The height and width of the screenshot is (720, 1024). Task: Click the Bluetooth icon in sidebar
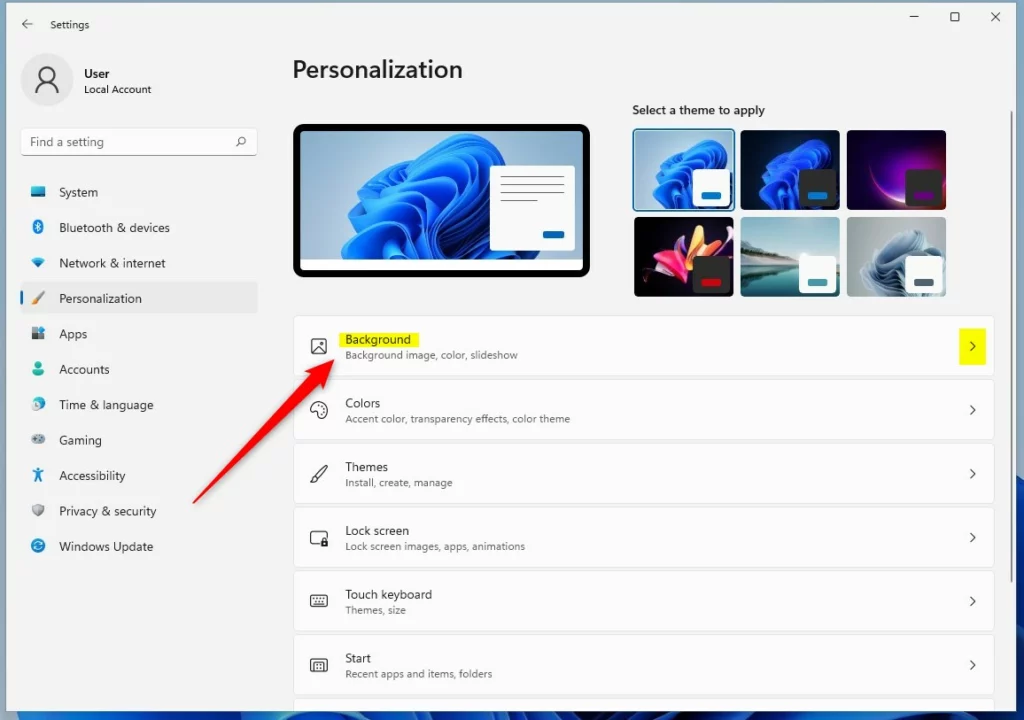coord(38,227)
